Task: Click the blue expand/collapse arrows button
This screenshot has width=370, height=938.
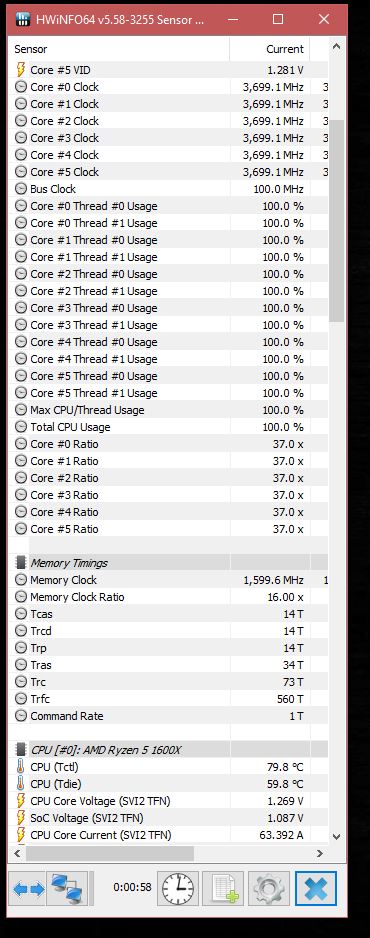Action: point(29,888)
